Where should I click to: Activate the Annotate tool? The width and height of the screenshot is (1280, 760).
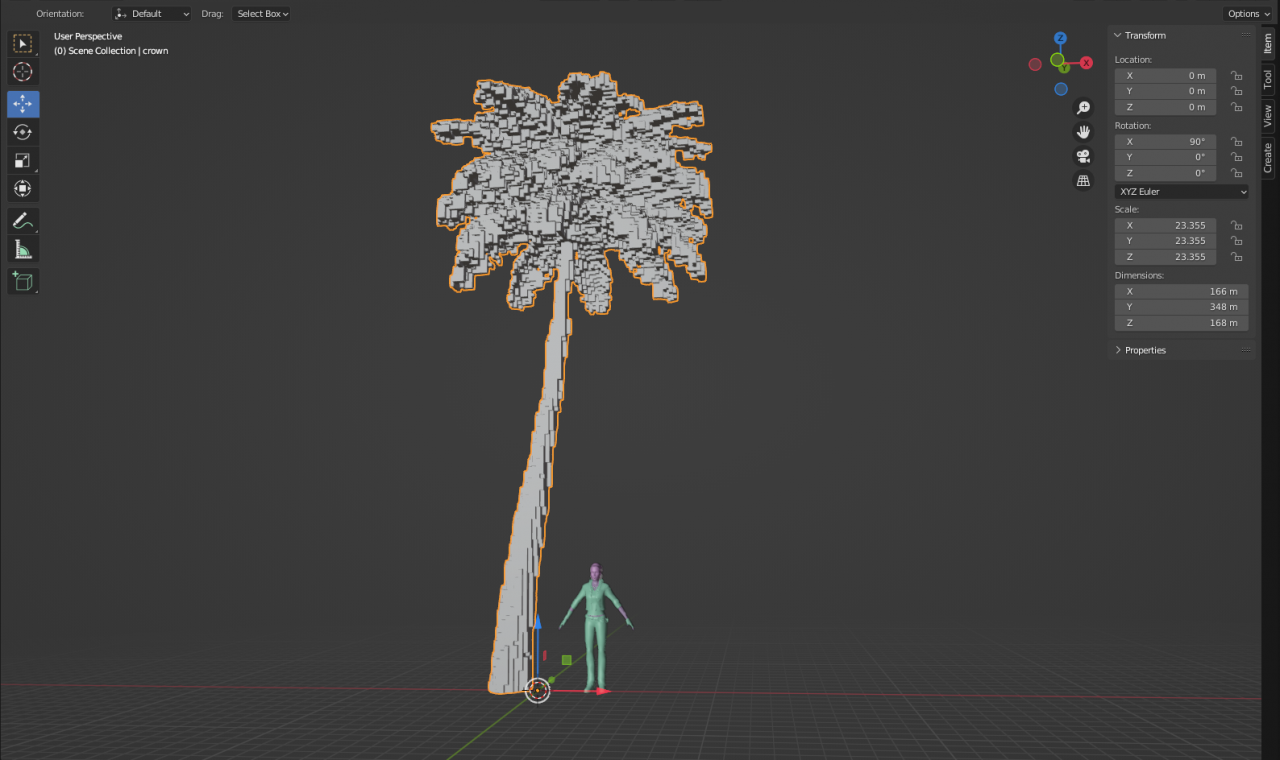click(x=23, y=220)
